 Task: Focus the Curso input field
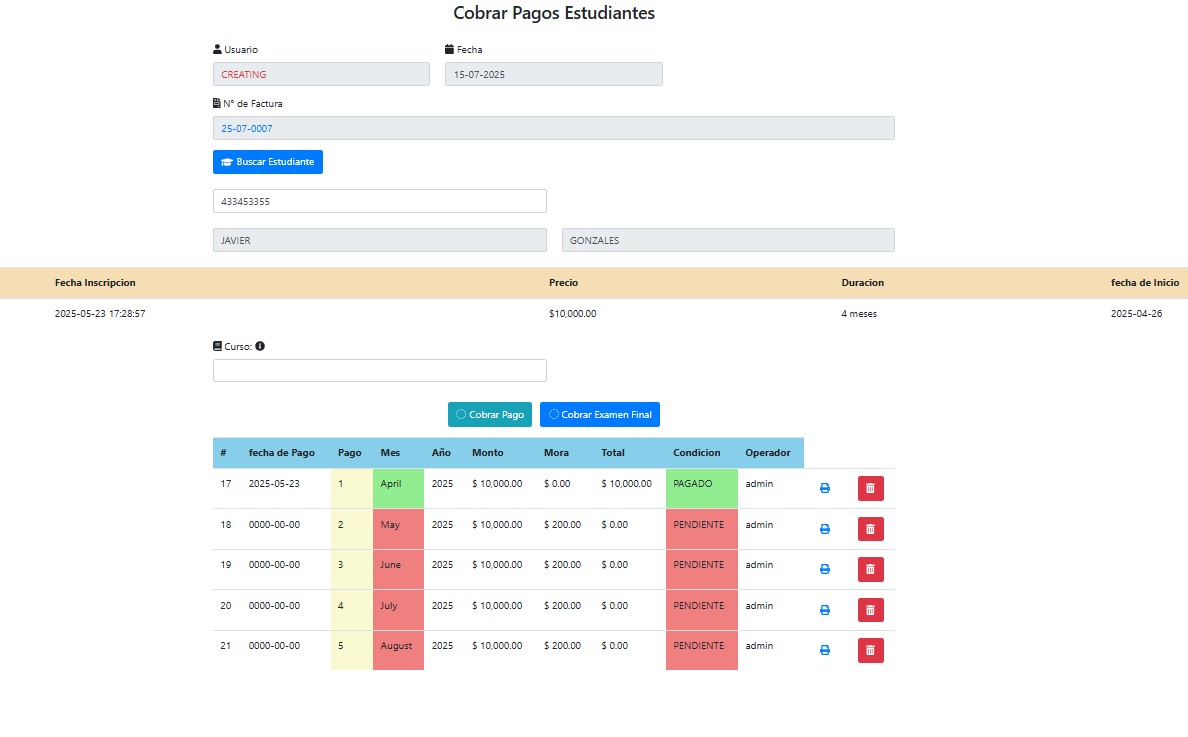pyautogui.click(x=379, y=370)
